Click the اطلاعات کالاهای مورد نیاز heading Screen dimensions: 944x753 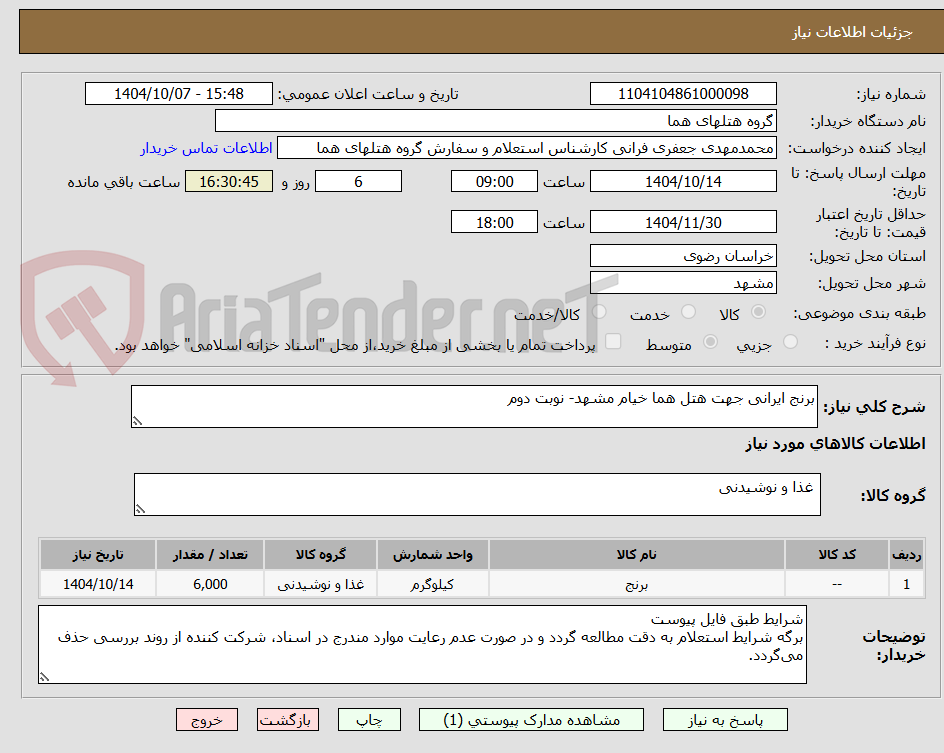coord(835,444)
